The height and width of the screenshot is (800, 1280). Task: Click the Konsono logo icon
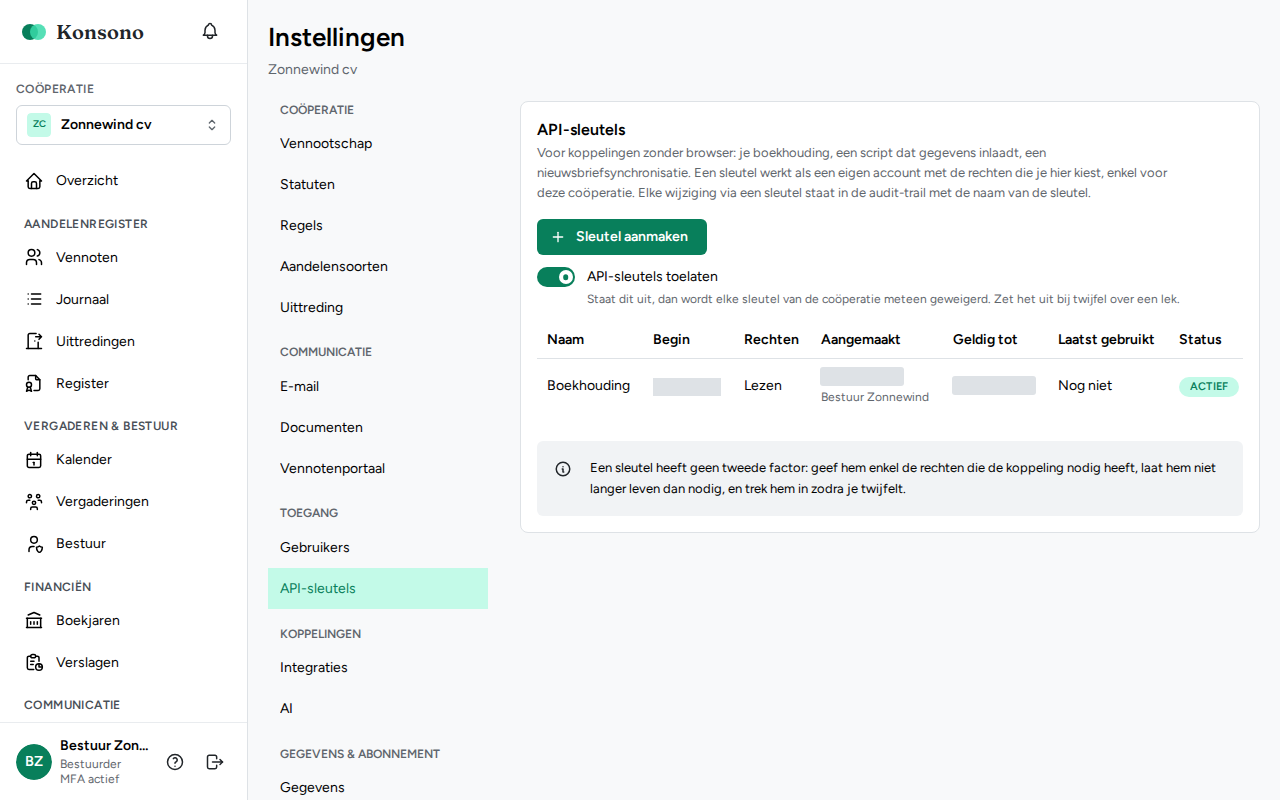34,32
